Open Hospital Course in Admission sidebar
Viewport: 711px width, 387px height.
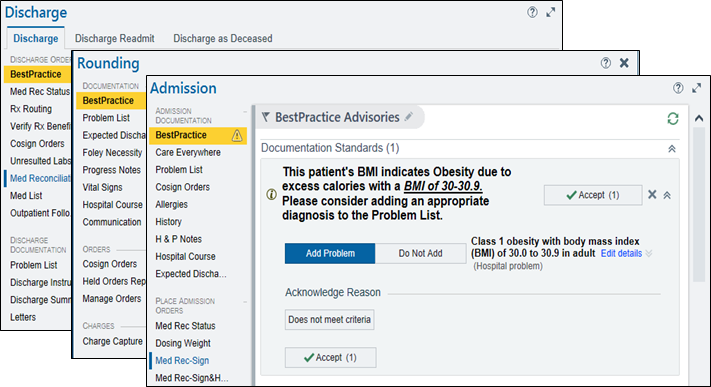pos(185,256)
